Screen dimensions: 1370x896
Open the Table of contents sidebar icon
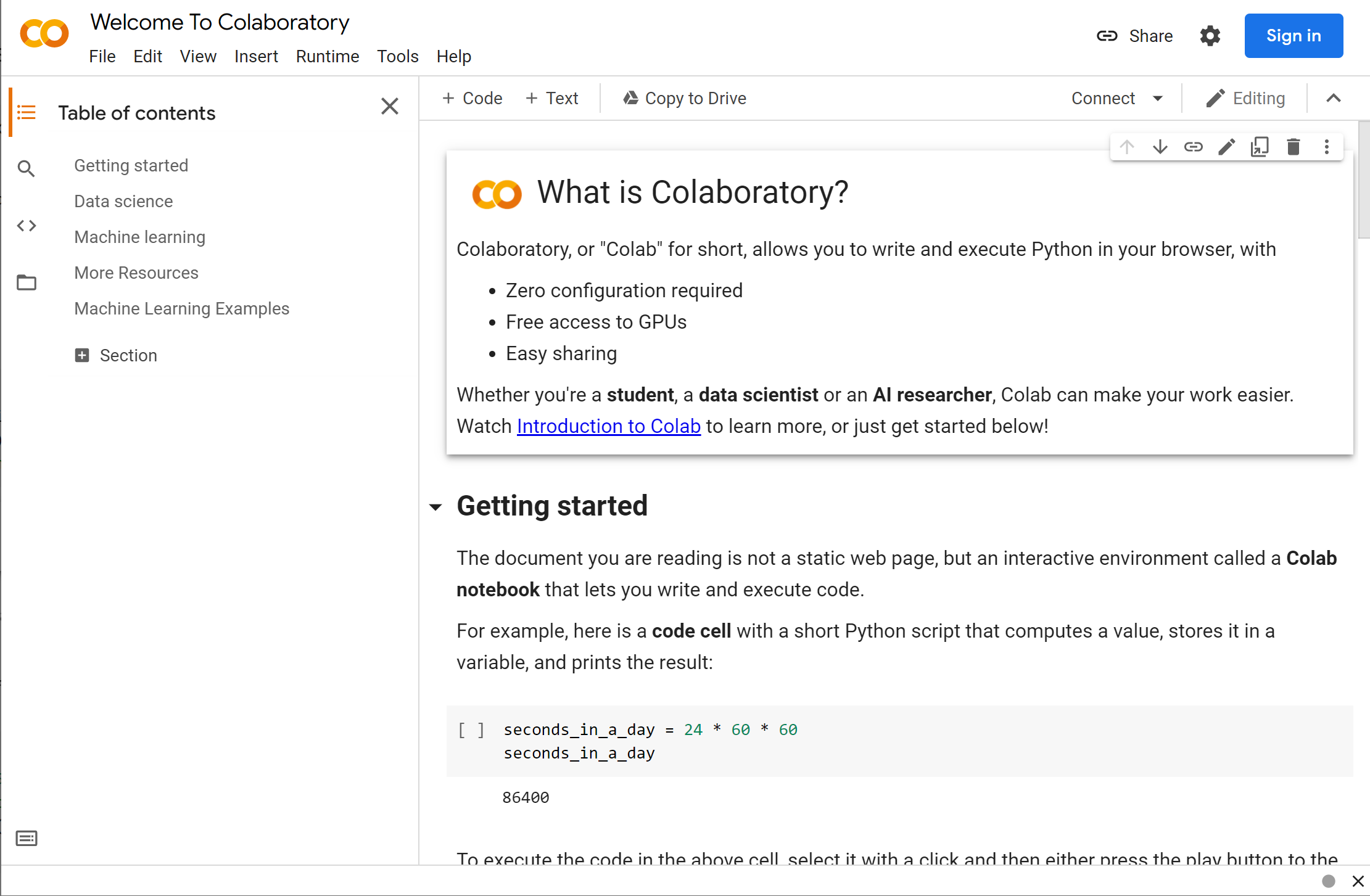click(27, 112)
